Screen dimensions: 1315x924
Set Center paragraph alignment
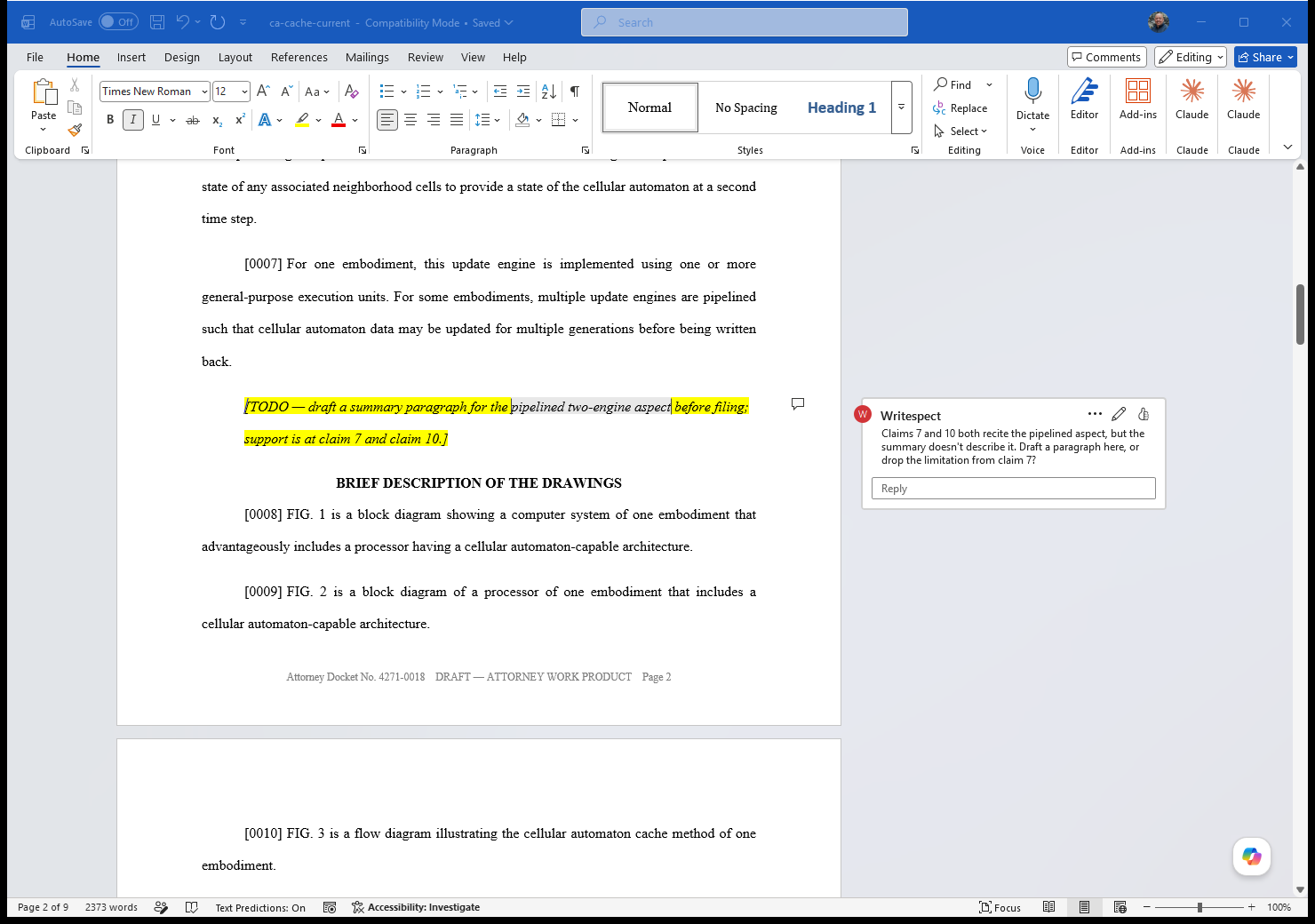coord(410,120)
